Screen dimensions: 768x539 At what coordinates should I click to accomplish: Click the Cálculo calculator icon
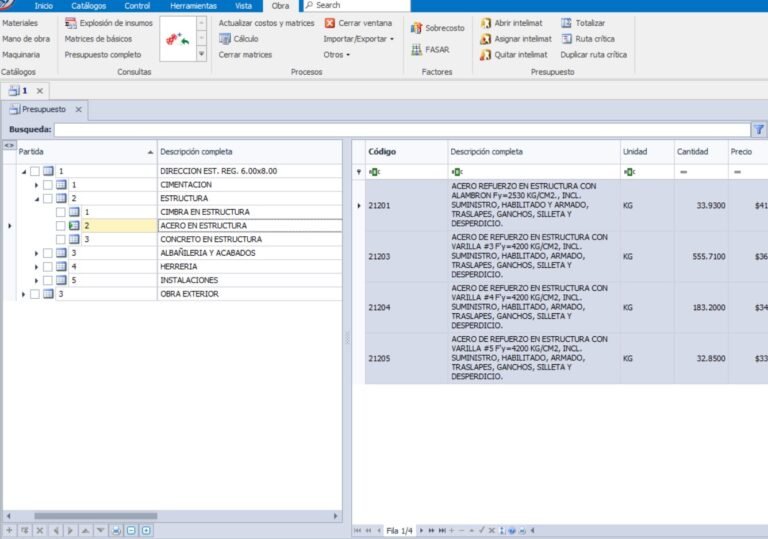click(x=225, y=39)
